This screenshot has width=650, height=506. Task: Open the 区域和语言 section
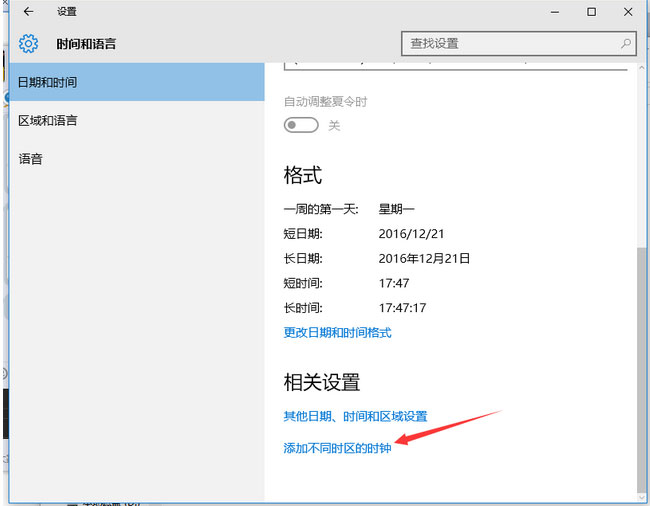click(137, 121)
